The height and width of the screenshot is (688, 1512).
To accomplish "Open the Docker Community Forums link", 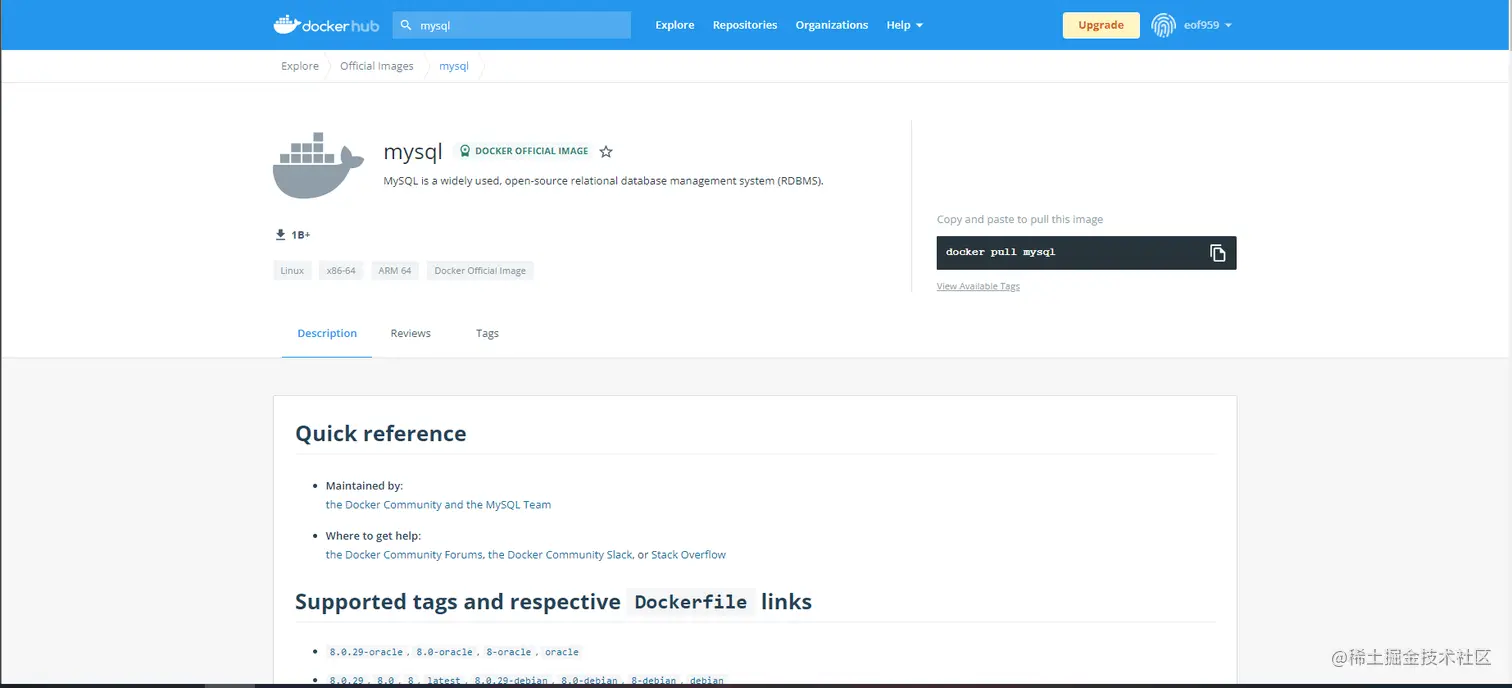I will click(404, 555).
